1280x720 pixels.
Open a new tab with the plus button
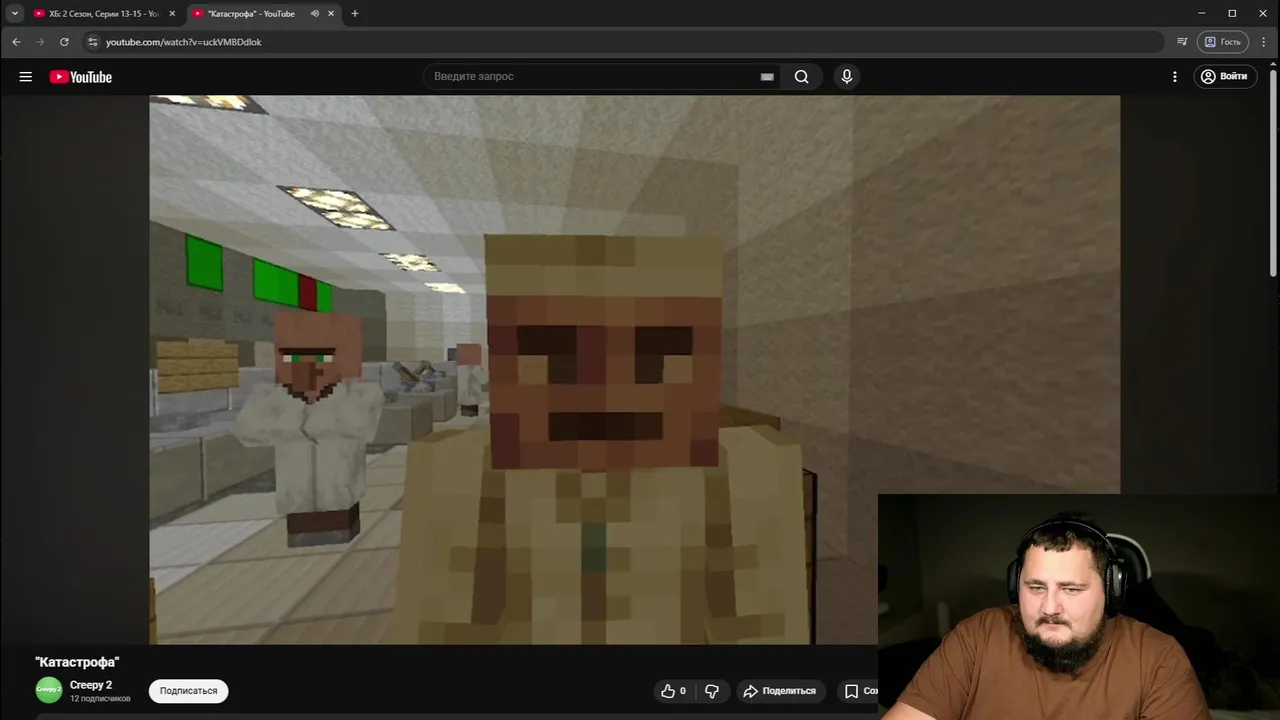coord(355,14)
